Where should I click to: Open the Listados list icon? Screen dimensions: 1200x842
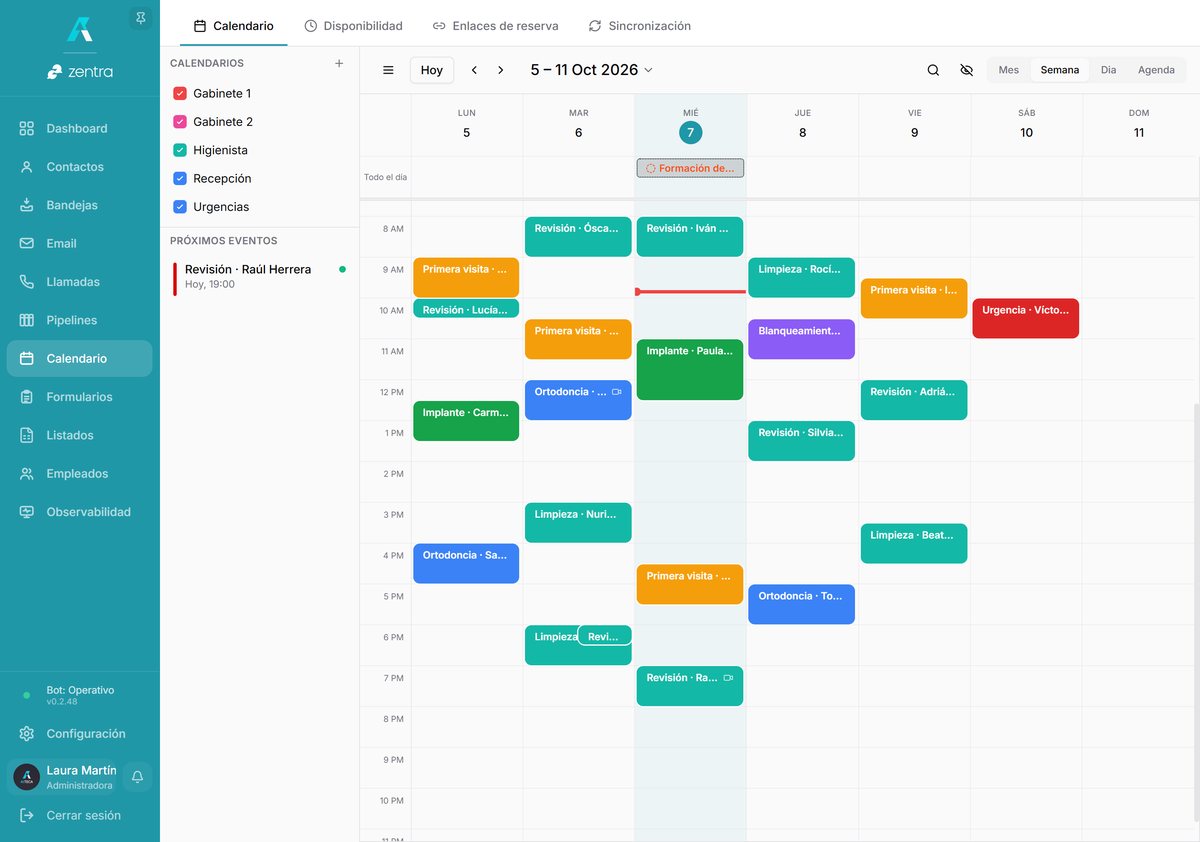coord(27,435)
